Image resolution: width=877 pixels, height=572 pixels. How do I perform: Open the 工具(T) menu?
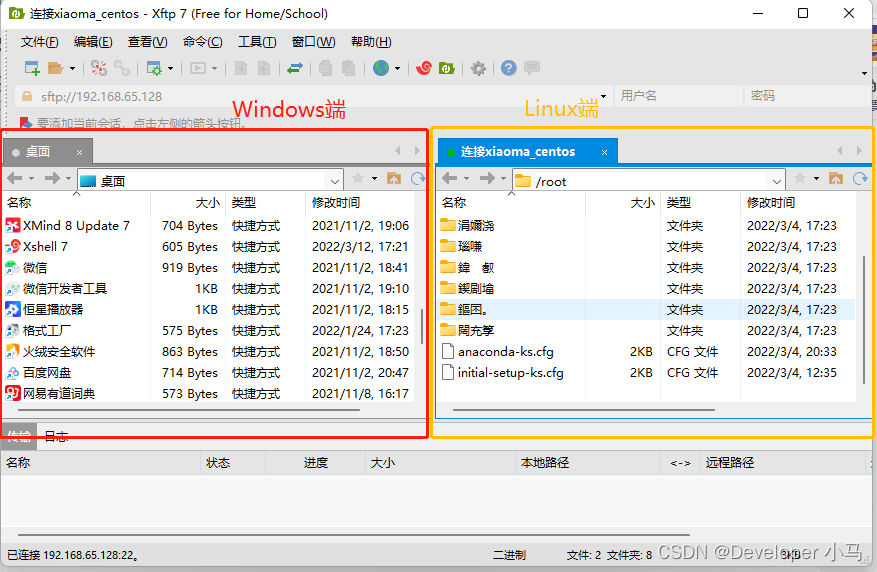(257, 42)
